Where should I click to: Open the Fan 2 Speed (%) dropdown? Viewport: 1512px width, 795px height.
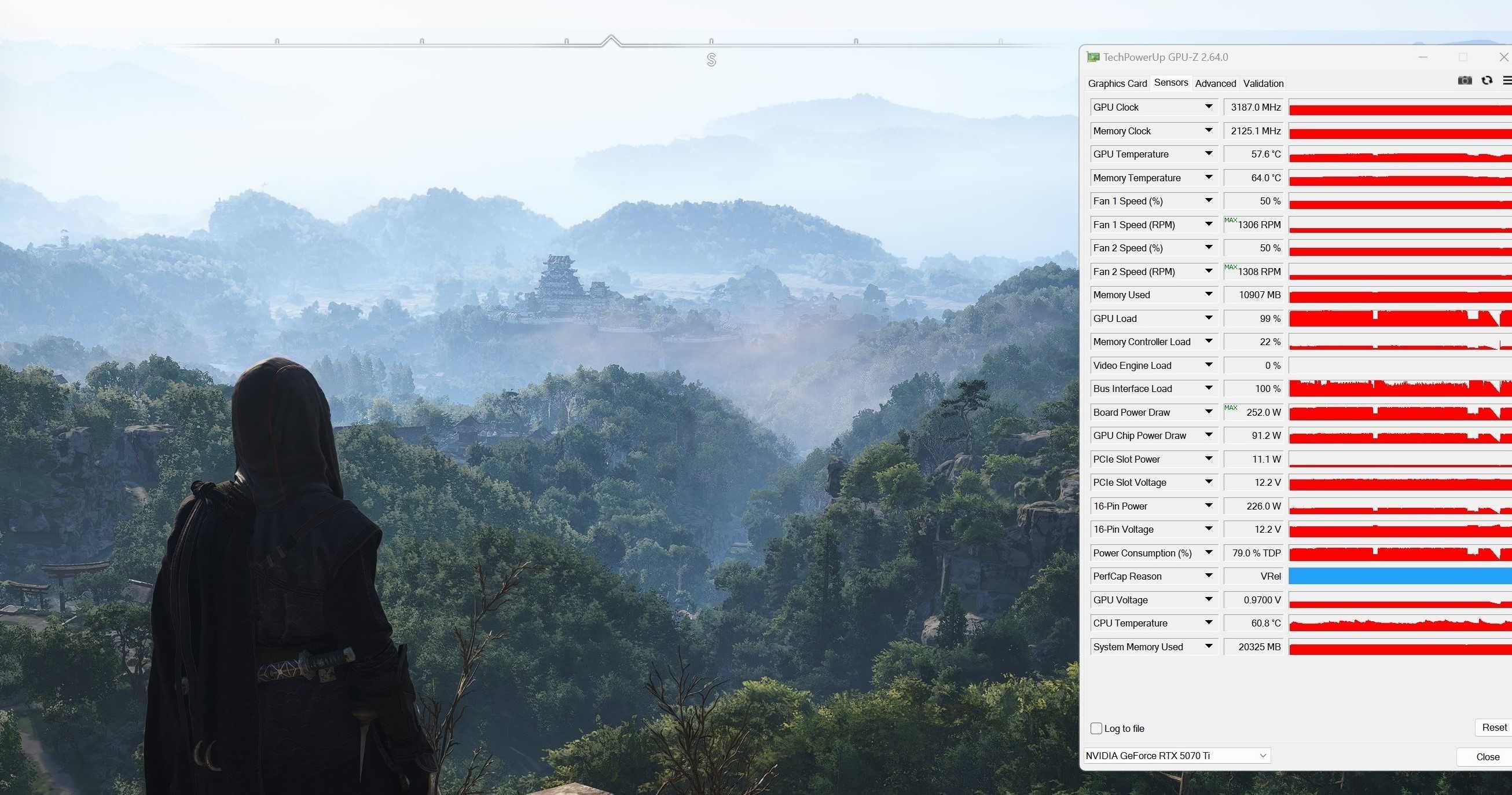1209,248
